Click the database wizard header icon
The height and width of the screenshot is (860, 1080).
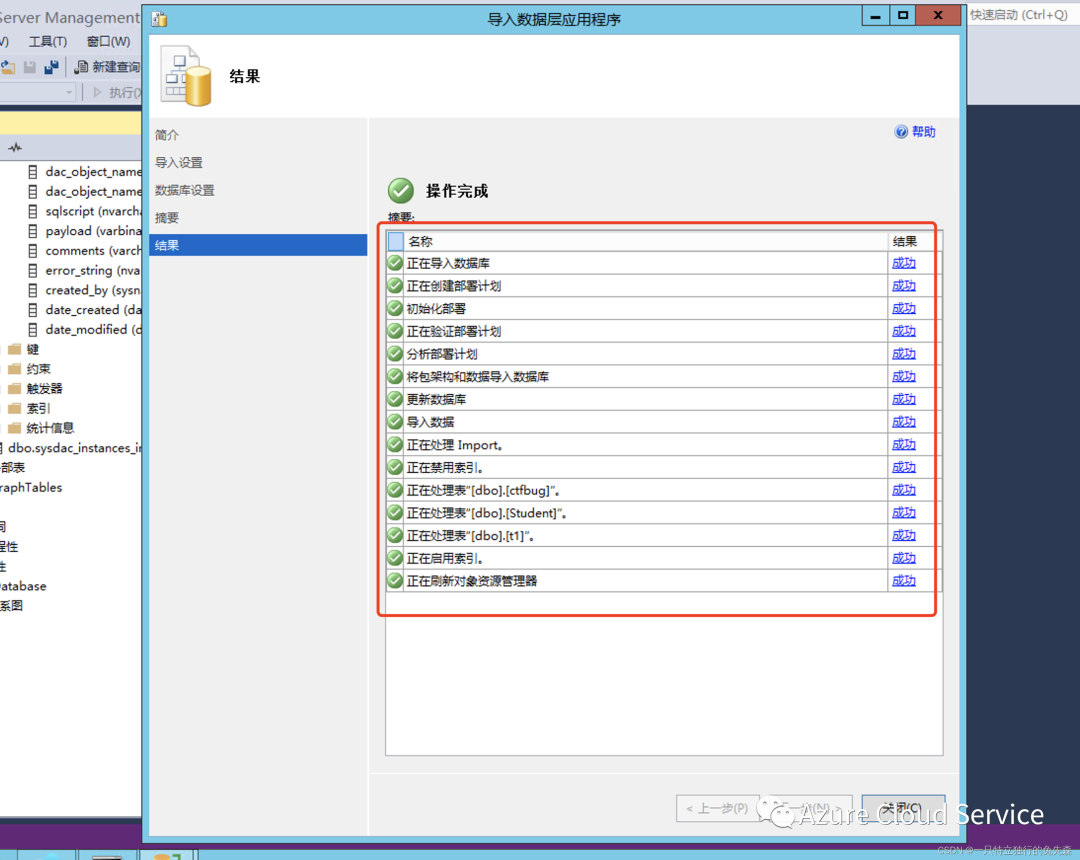(x=187, y=76)
